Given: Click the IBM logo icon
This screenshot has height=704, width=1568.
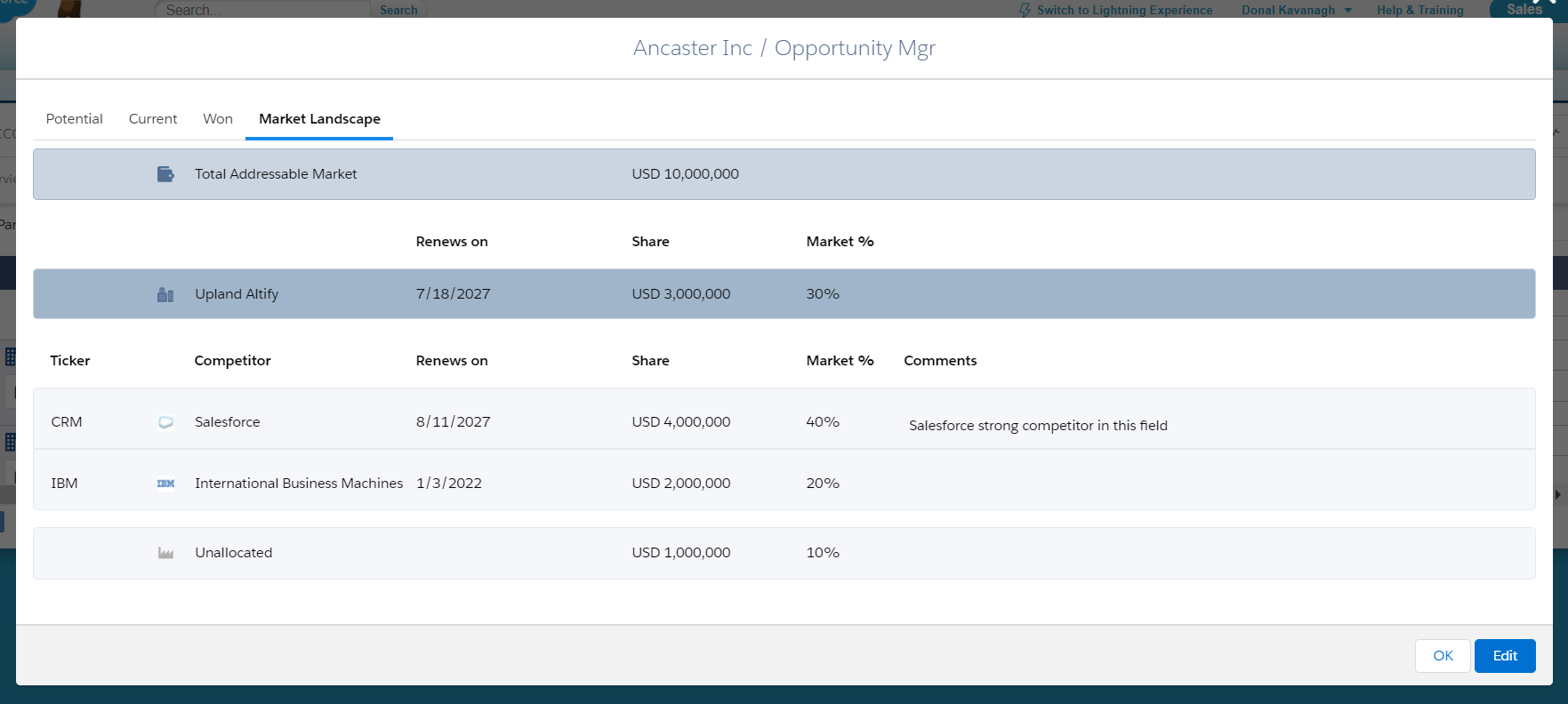Looking at the screenshot, I should [x=165, y=484].
